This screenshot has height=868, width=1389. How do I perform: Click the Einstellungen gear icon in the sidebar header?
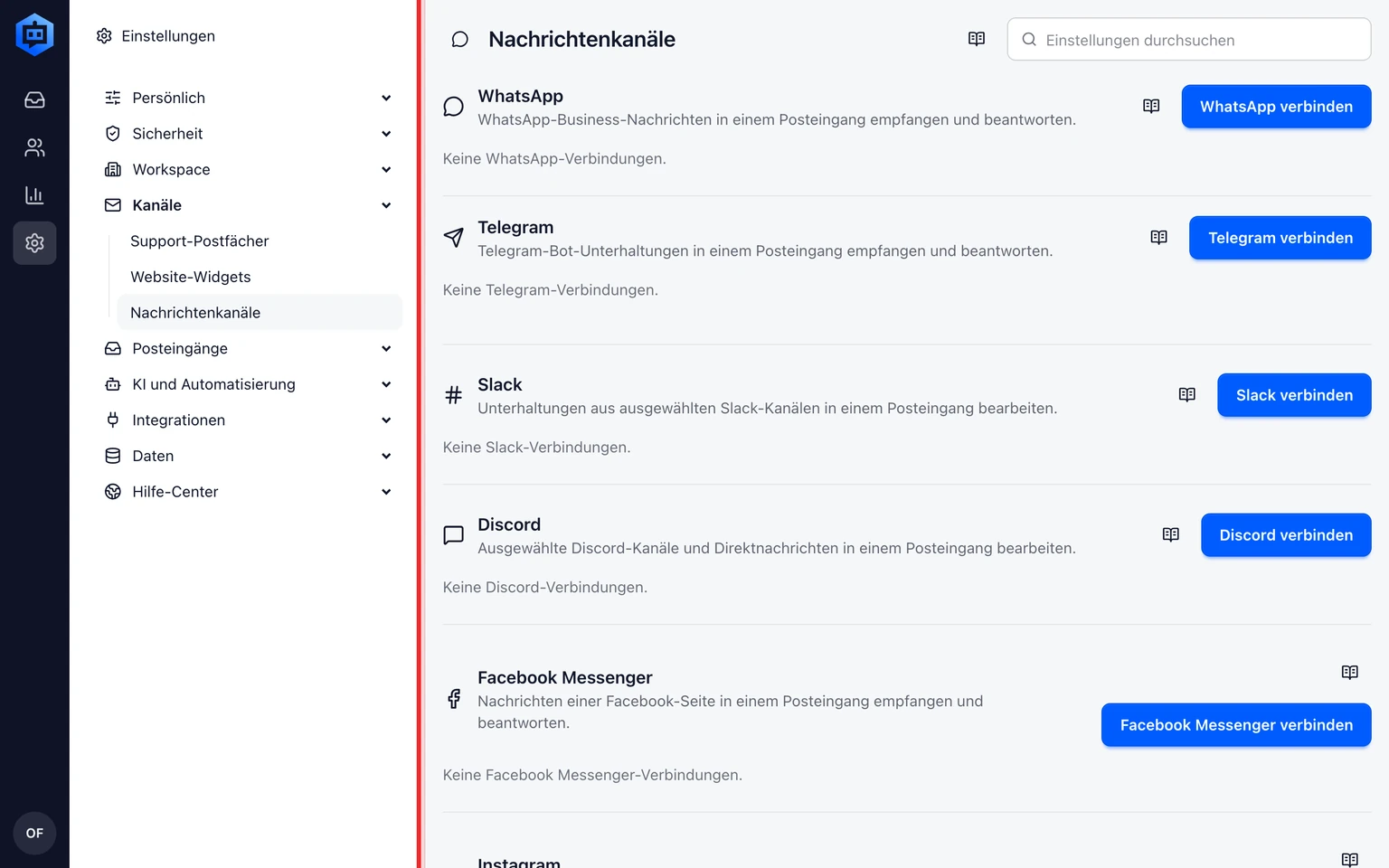pyautogui.click(x=104, y=36)
